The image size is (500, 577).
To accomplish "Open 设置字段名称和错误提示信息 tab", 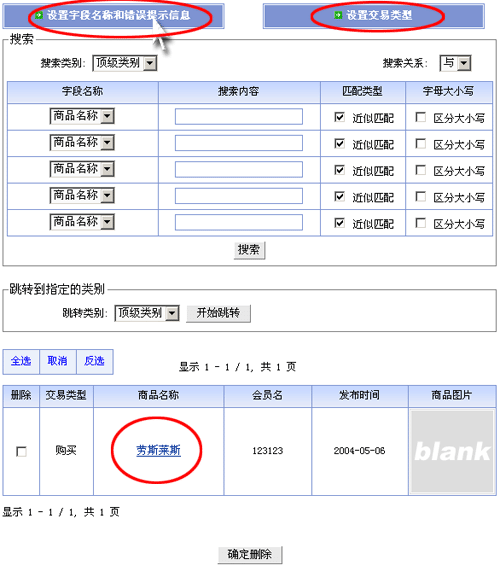I will pyautogui.click(x=113, y=16).
